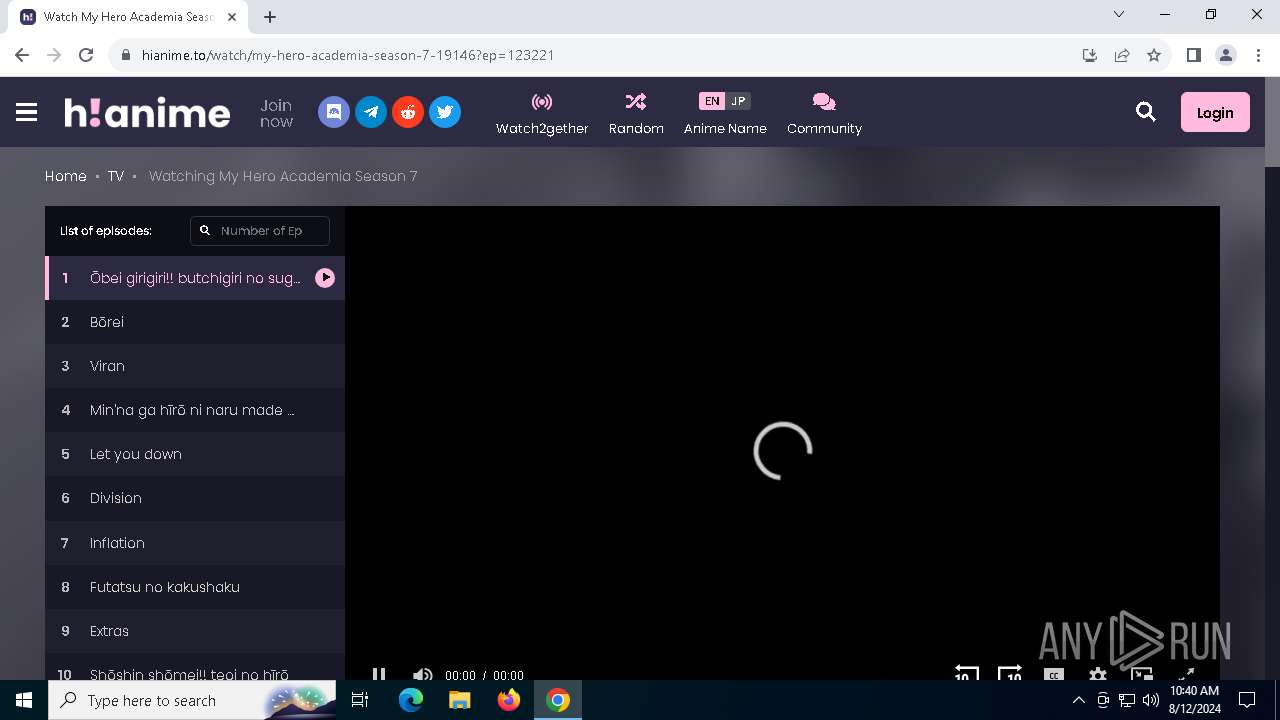
Task: Open the Community page in header
Action: pos(824,113)
